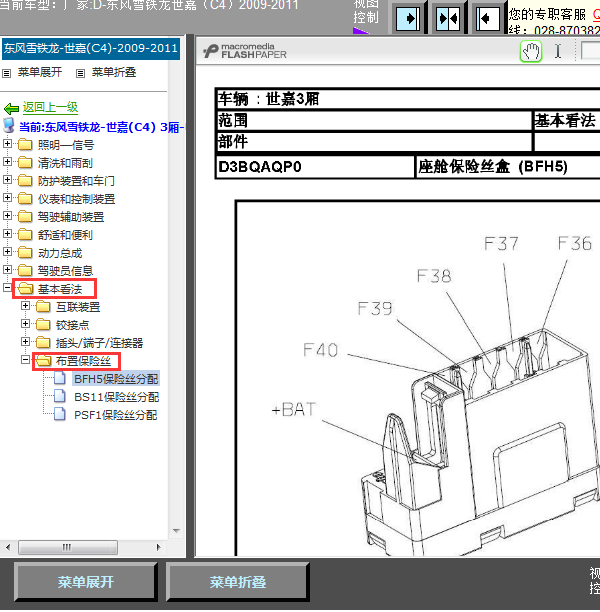Image resolution: width=600 pixels, height=612 pixels.
Task: Click the 动力总成 folder icon
Action: pos(25,253)
